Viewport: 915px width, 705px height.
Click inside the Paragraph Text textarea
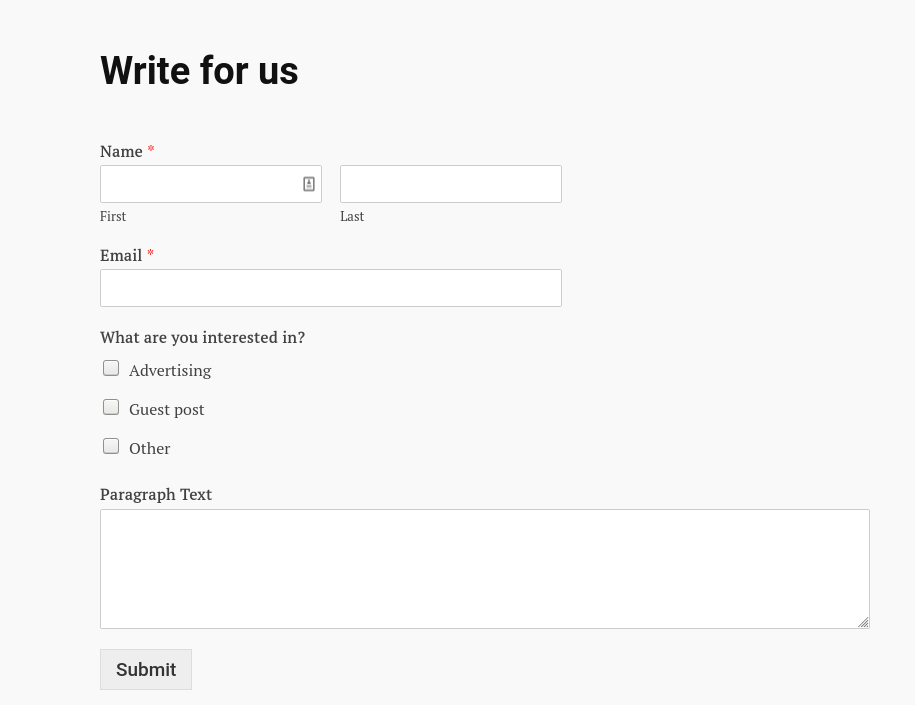[x=484, y=569]
